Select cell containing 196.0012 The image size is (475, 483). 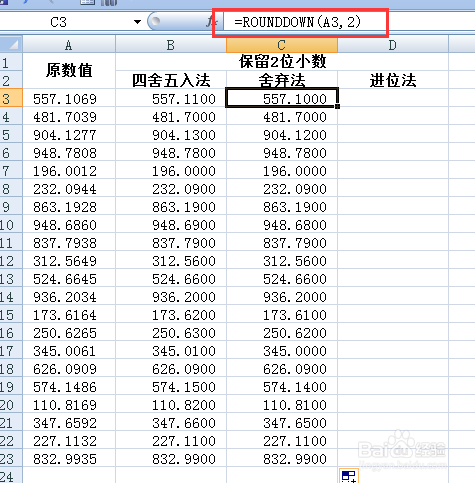point(69,171)
